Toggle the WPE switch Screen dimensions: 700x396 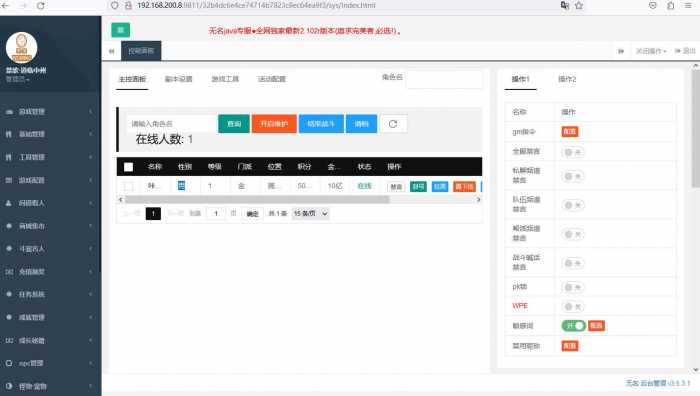pyautogui.click(x=573, y=307)
